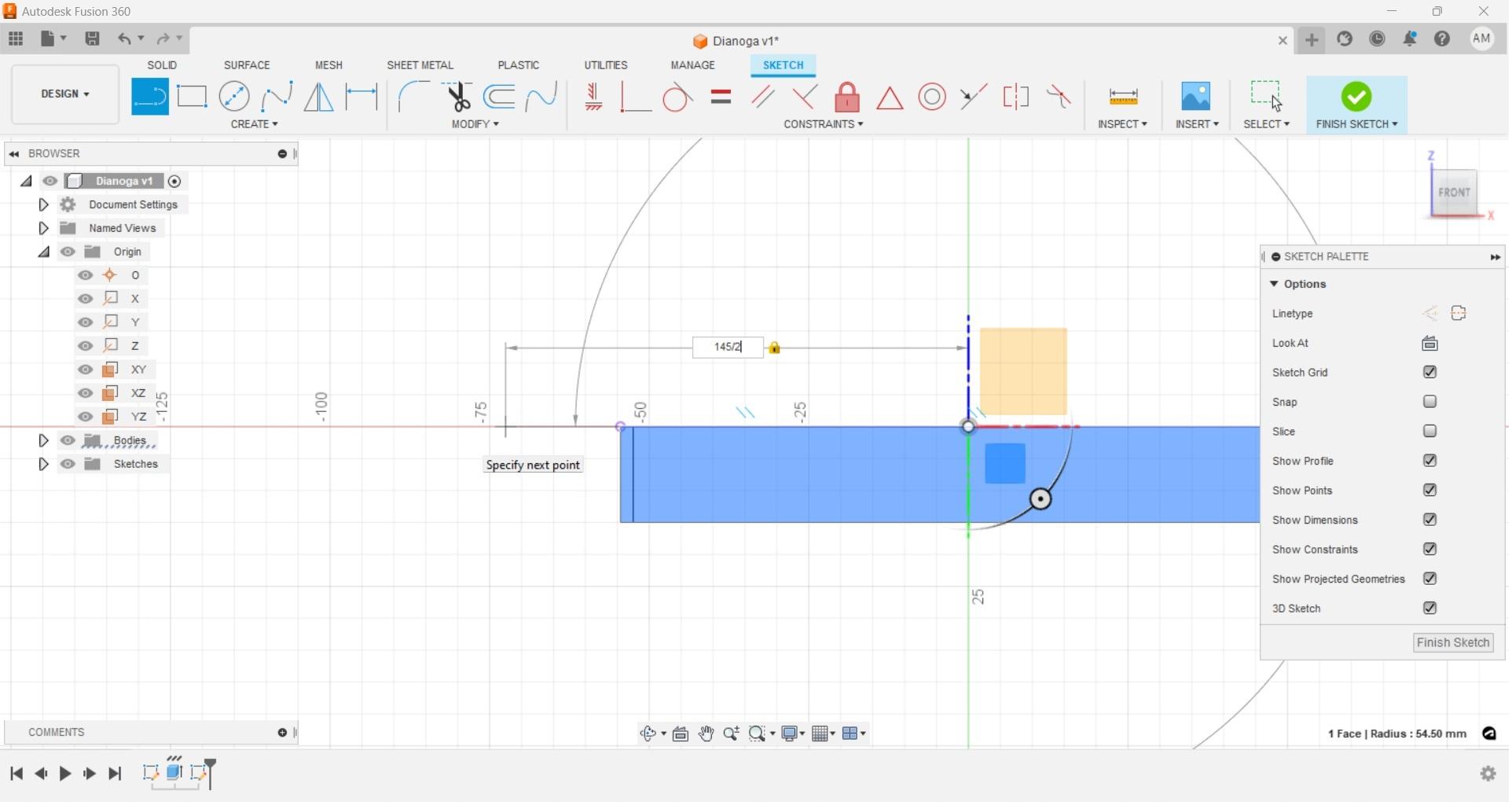This screenshot has height=802, width=1512.
Task: Select the Offset tool
Action: (499, 97)
